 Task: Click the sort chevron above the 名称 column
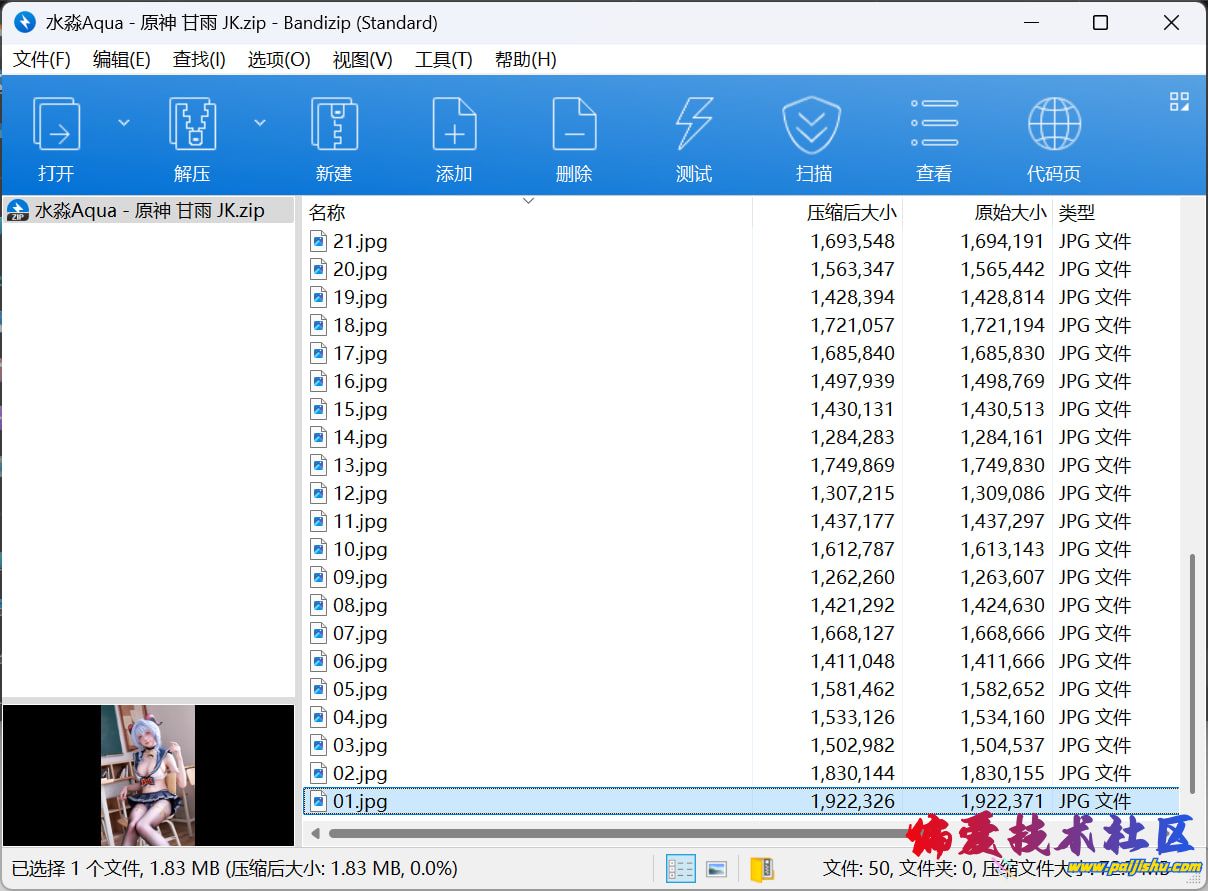coord(528,201)
